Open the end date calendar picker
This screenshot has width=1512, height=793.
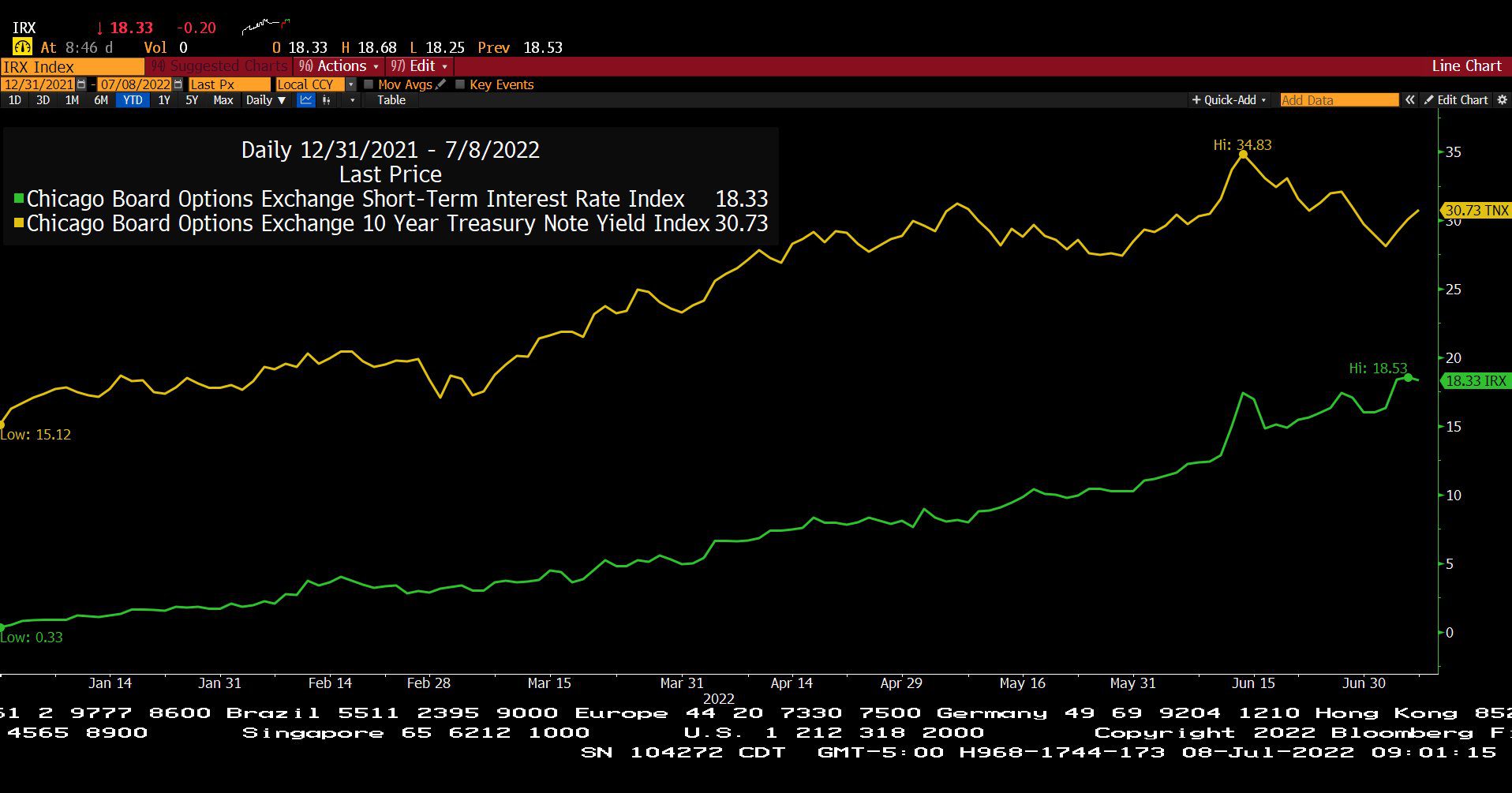click(x=178, y=84)
